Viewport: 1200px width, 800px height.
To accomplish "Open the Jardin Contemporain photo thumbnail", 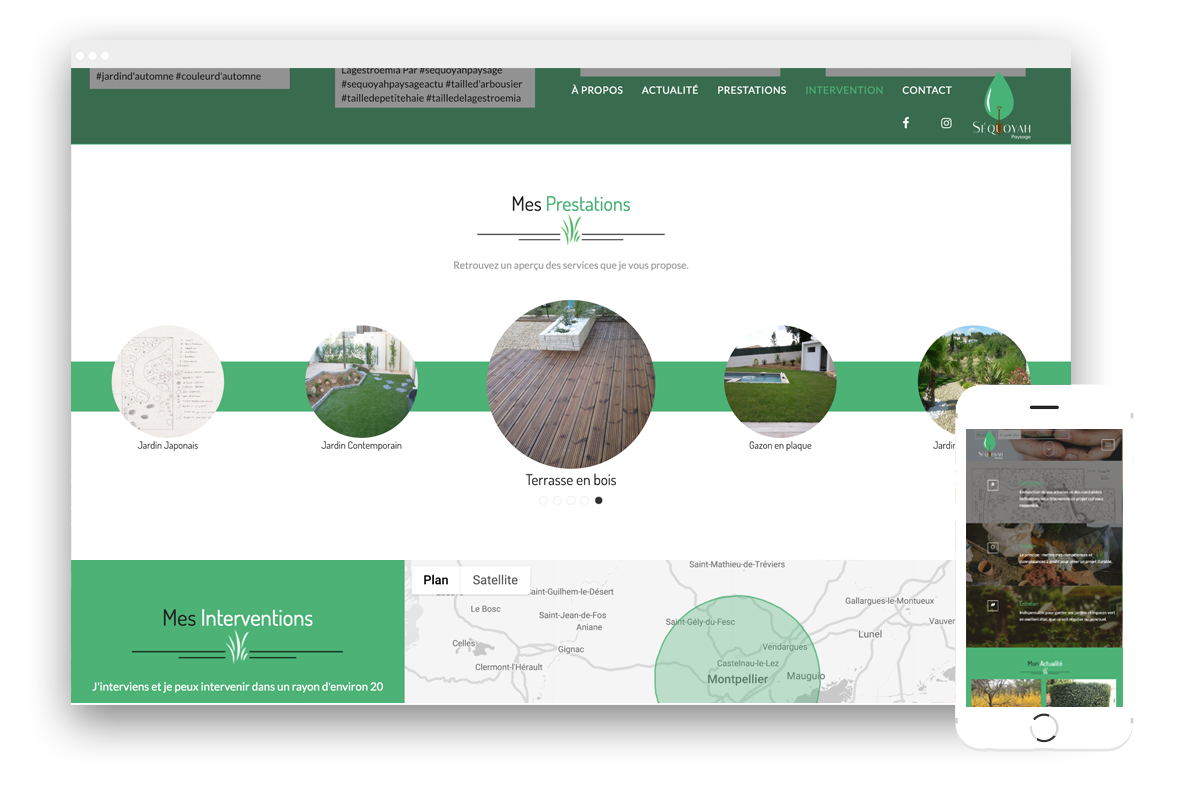I will [361, 381].
